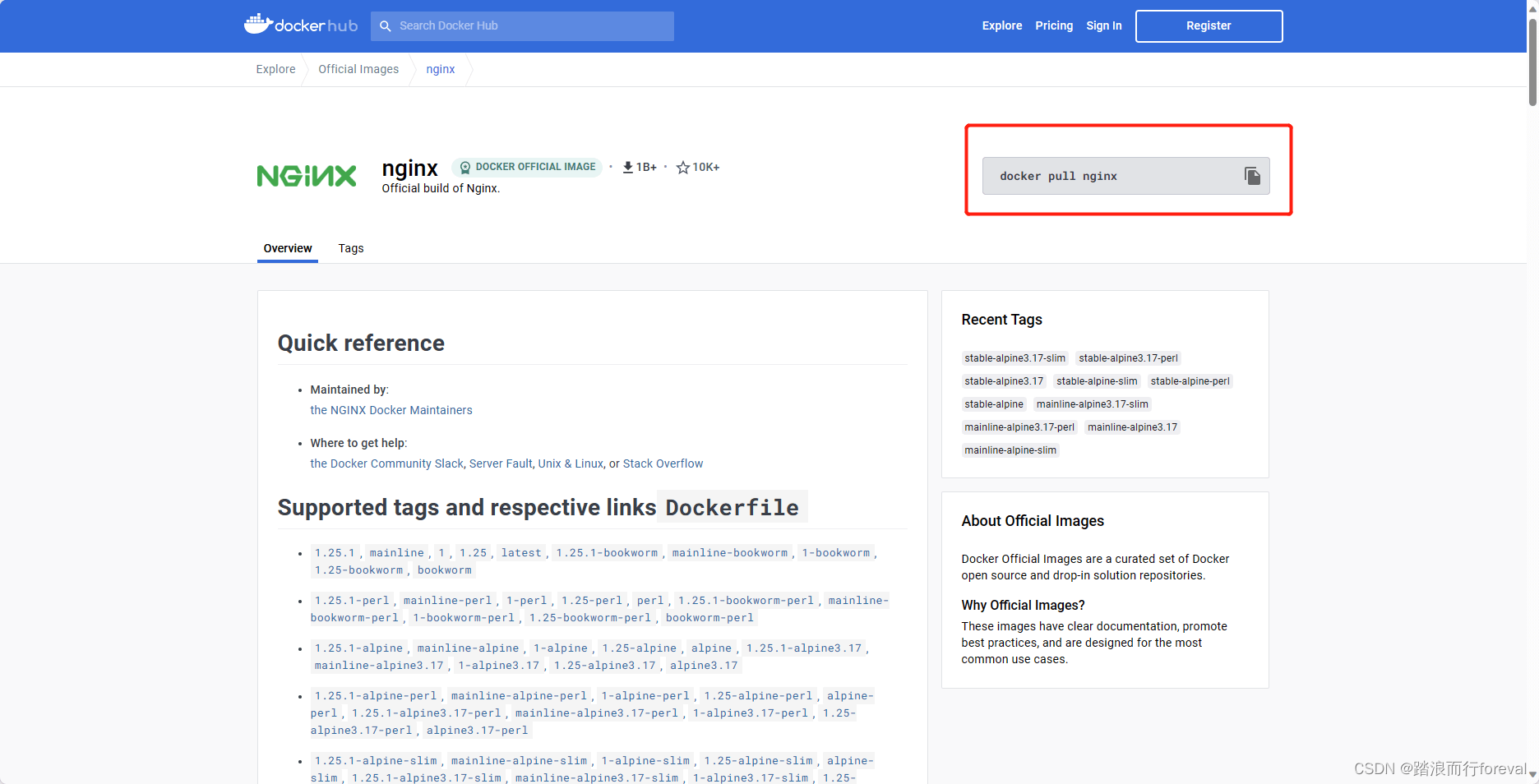1539x784 pixels.
Task: Click Sign In
Action: point(1104,25)
